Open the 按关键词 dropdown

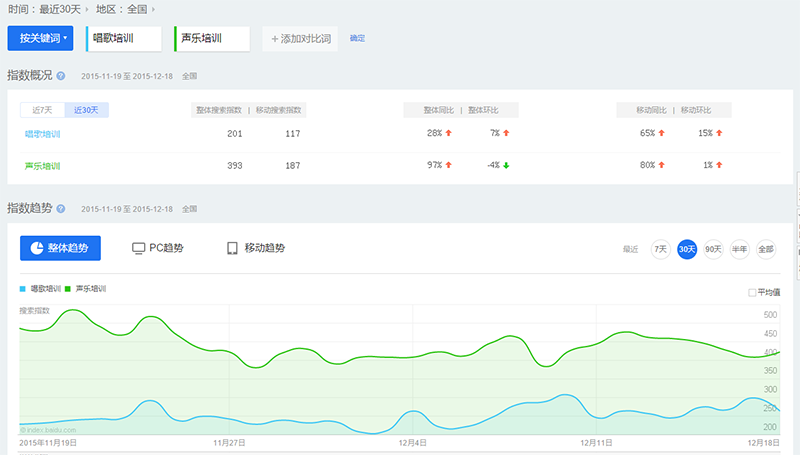(40, 38)
